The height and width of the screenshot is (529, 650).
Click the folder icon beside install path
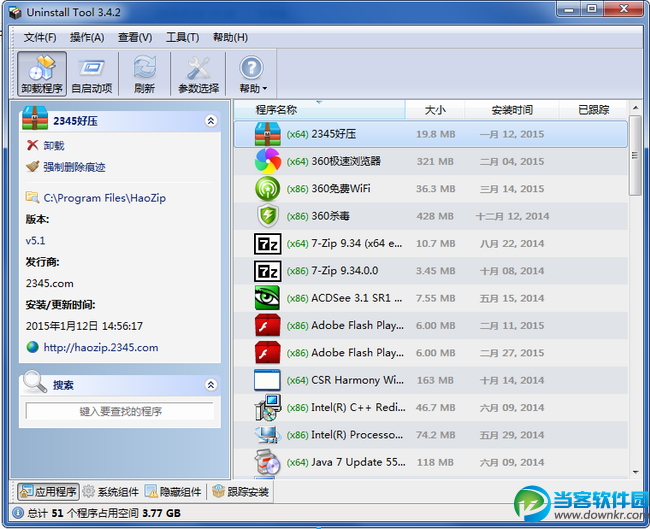pyautogui.click(x=32, y=197)
